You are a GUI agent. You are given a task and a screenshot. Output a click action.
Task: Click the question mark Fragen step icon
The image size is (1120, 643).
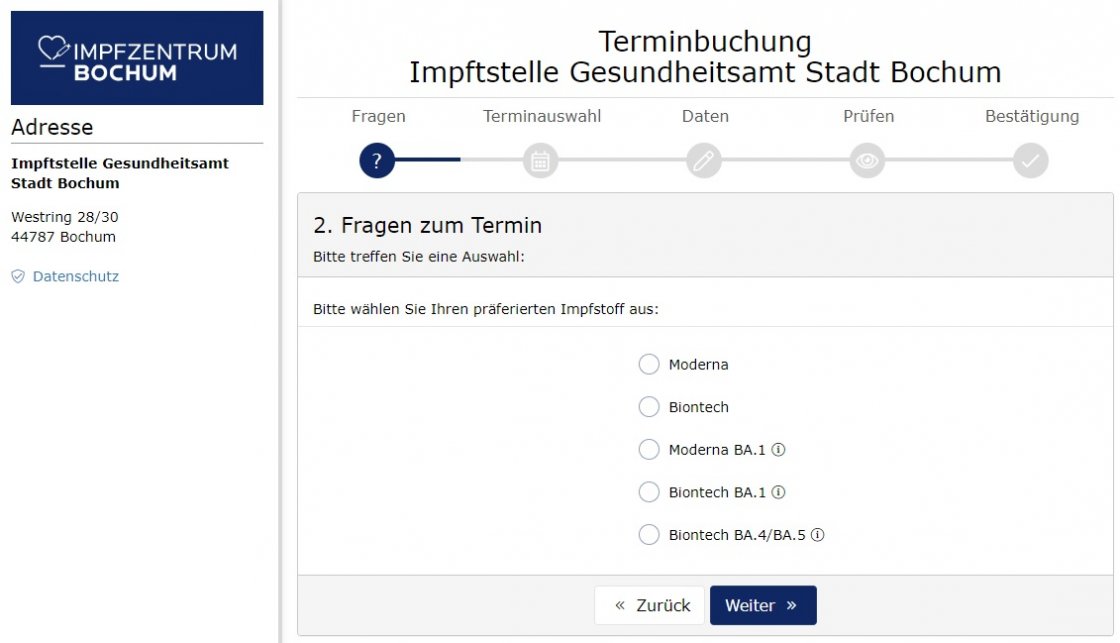[x=376, y=161]
